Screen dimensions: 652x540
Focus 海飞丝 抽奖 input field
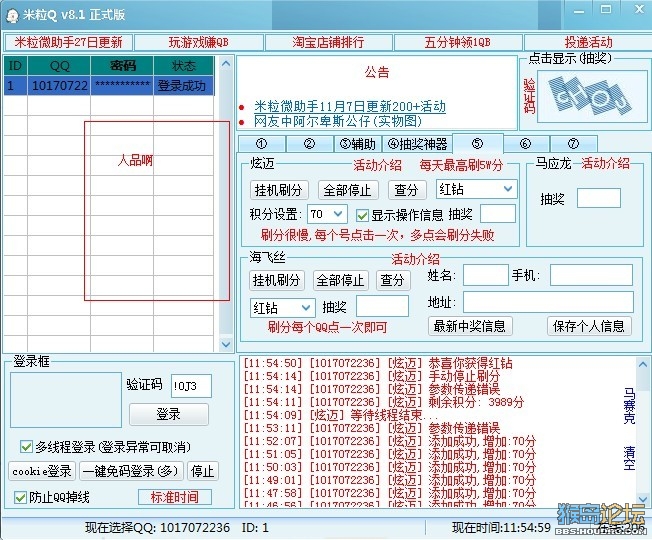pyautogui.click(x=382, y=306)
